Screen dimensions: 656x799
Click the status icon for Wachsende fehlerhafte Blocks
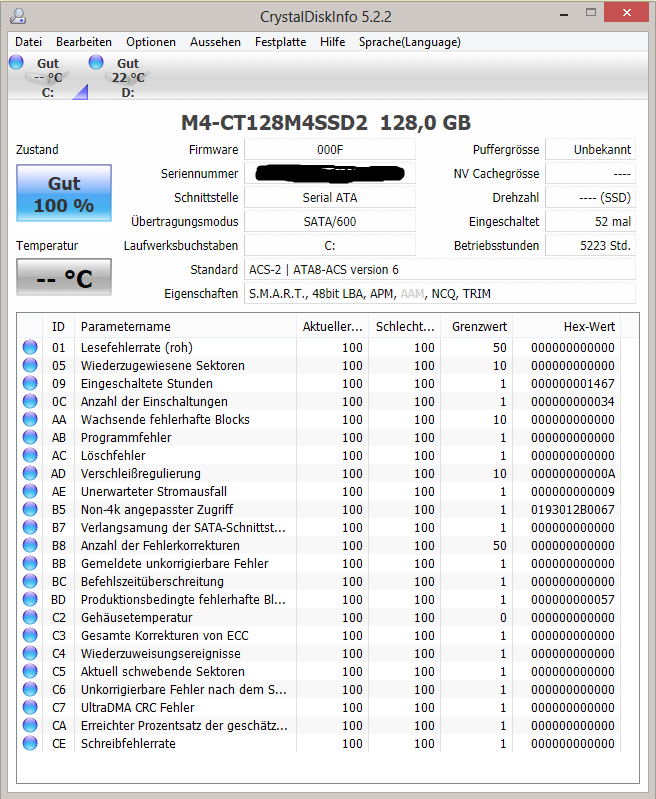click(x=30, y=419)
